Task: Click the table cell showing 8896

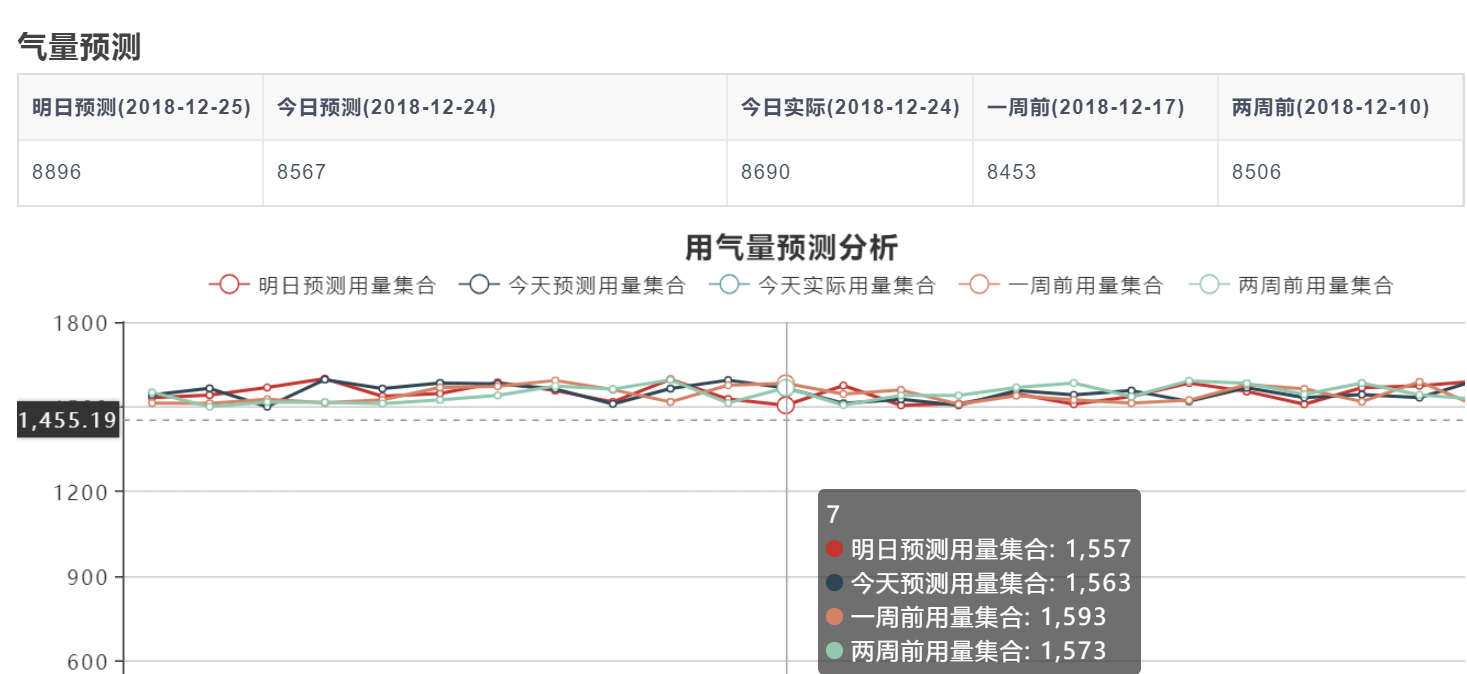Action: 57,172
